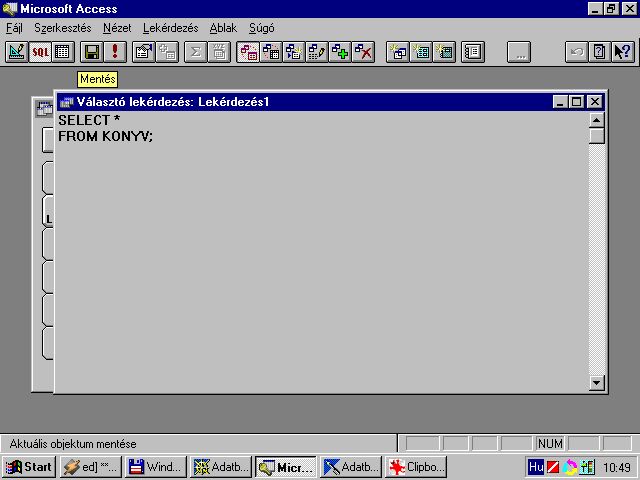Activate the context Help arrow-question icon

623,52
